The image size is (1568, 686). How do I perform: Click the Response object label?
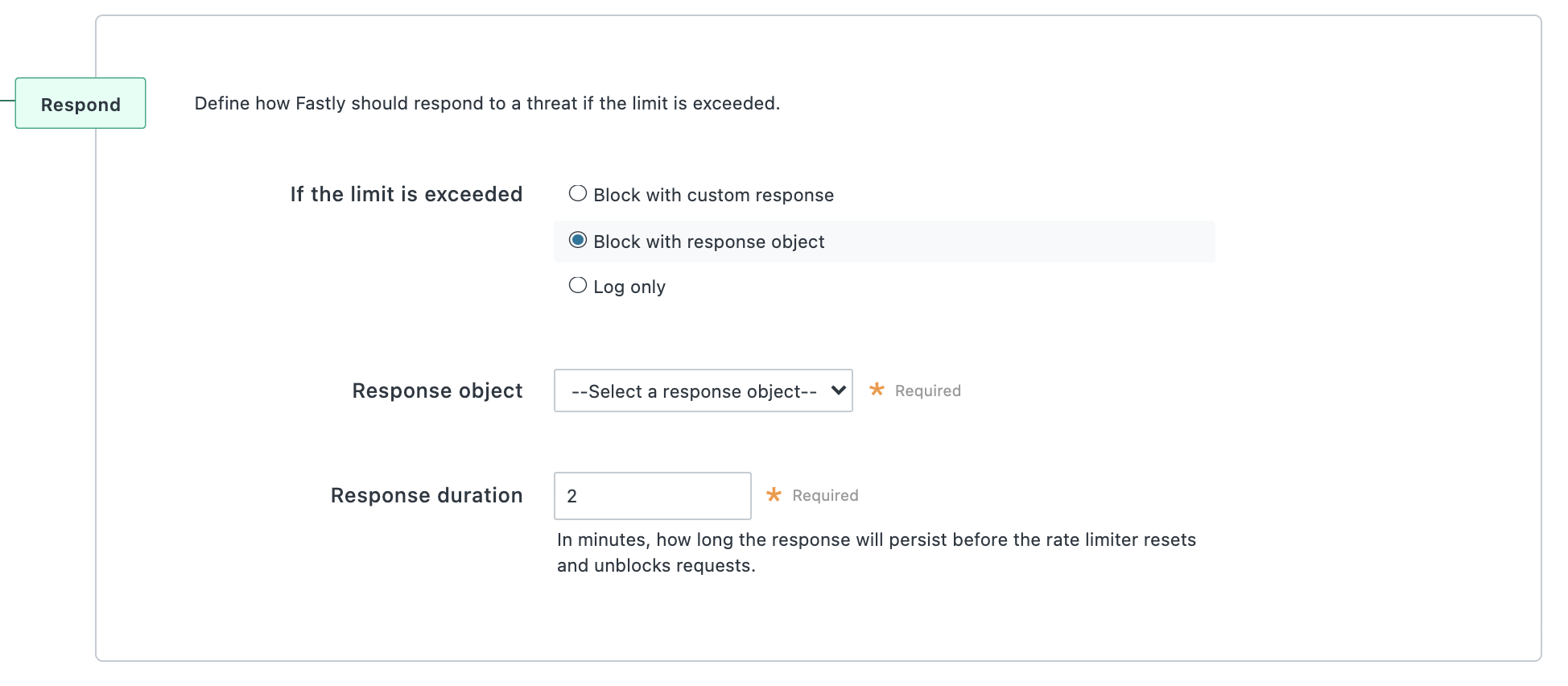pos(437,391)
